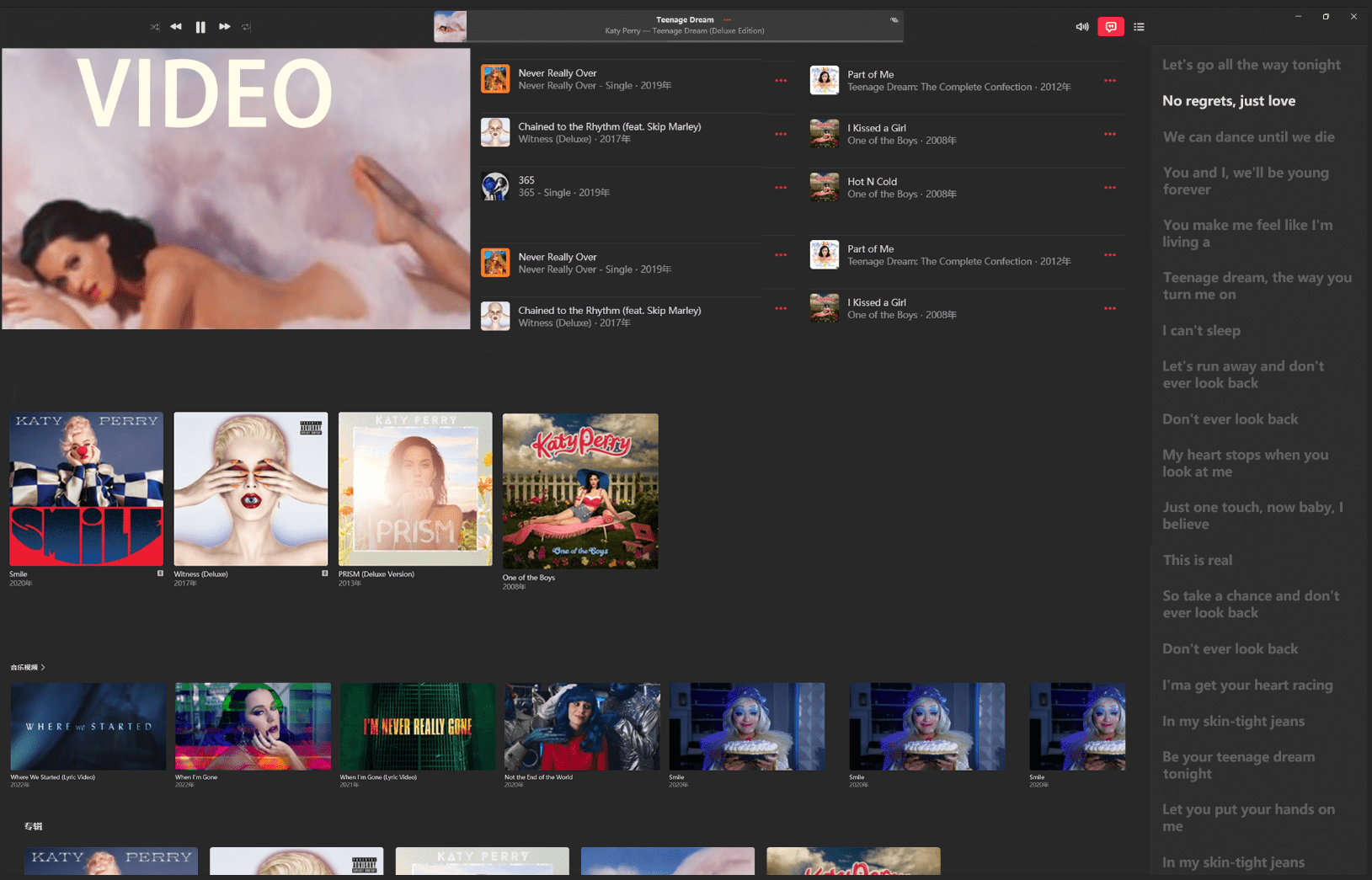The height and width of the screenshot is (880, 1372).
Task: Play the Hot N Cold song artwork
Action: 825,187
